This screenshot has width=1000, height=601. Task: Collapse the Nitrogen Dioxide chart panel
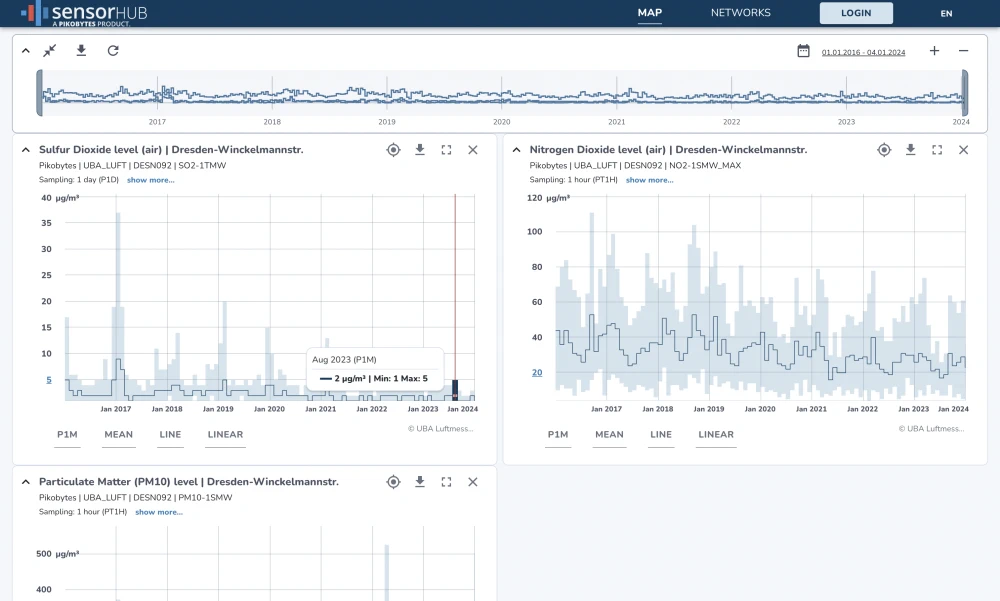click(517, 150)
